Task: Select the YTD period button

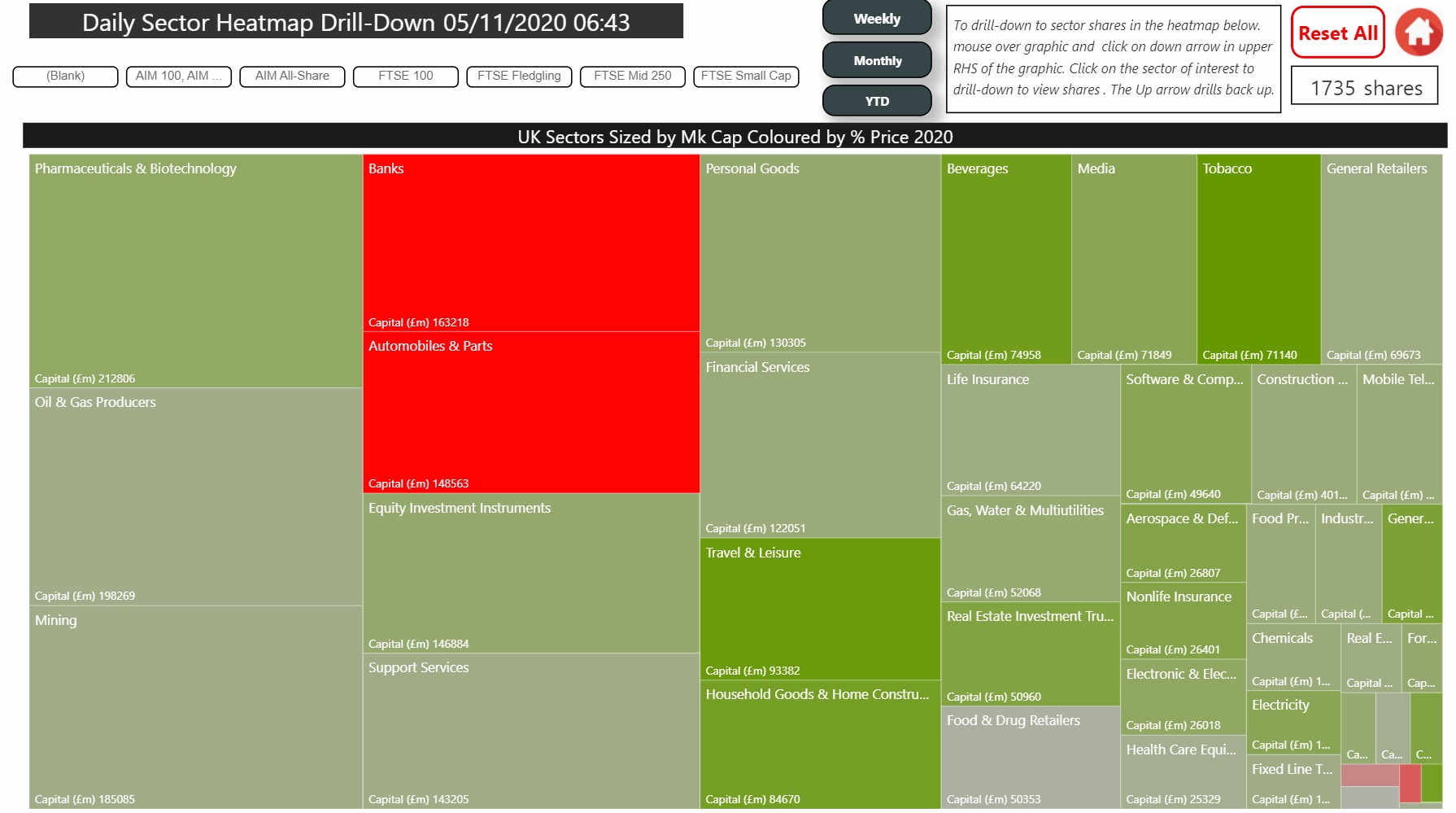Action: [x=877, y=101]
